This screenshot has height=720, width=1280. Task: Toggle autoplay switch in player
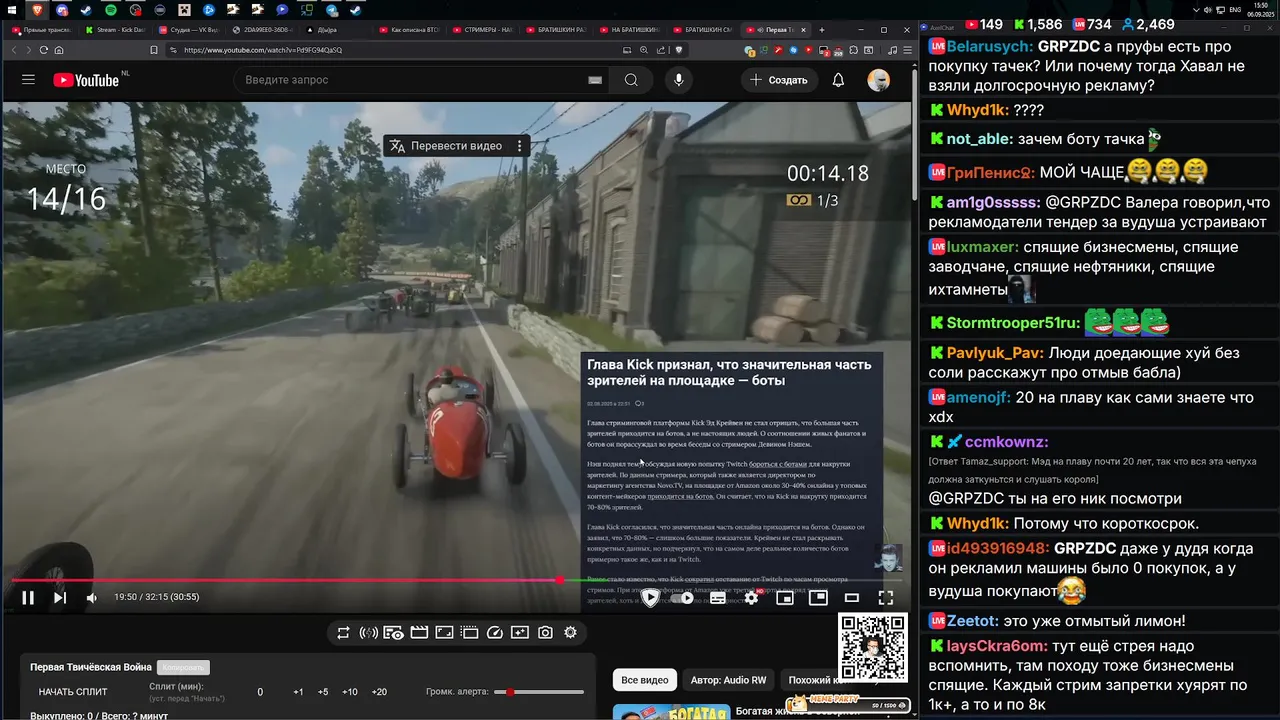tap(682, 598)
